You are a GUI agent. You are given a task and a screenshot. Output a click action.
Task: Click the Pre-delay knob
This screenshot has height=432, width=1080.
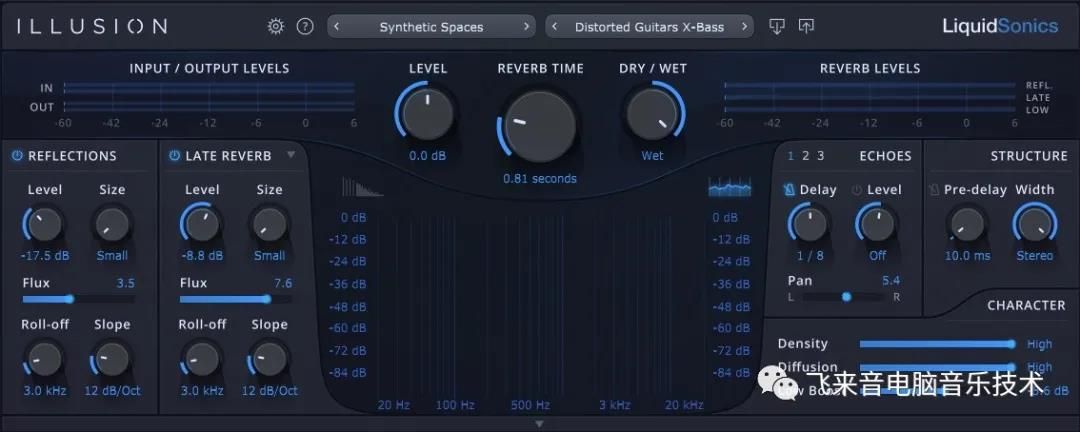(x=967, y=225)
